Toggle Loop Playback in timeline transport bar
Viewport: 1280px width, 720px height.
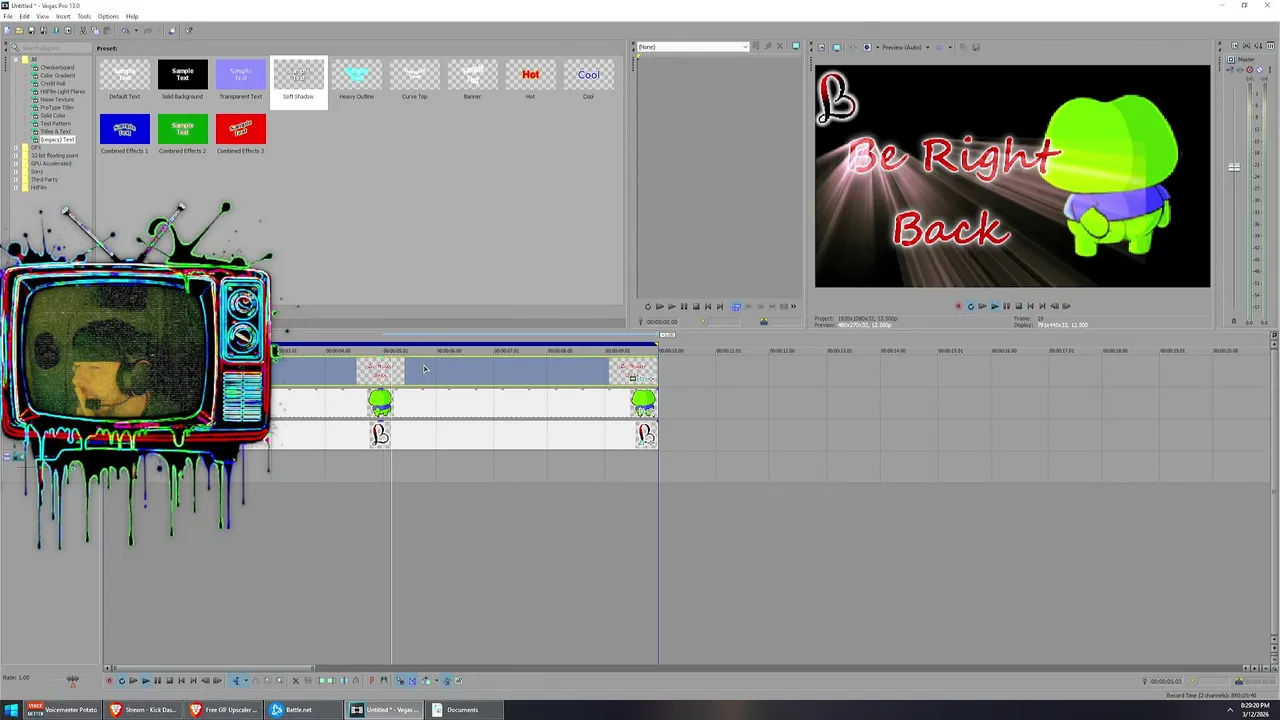pos(122,681)
